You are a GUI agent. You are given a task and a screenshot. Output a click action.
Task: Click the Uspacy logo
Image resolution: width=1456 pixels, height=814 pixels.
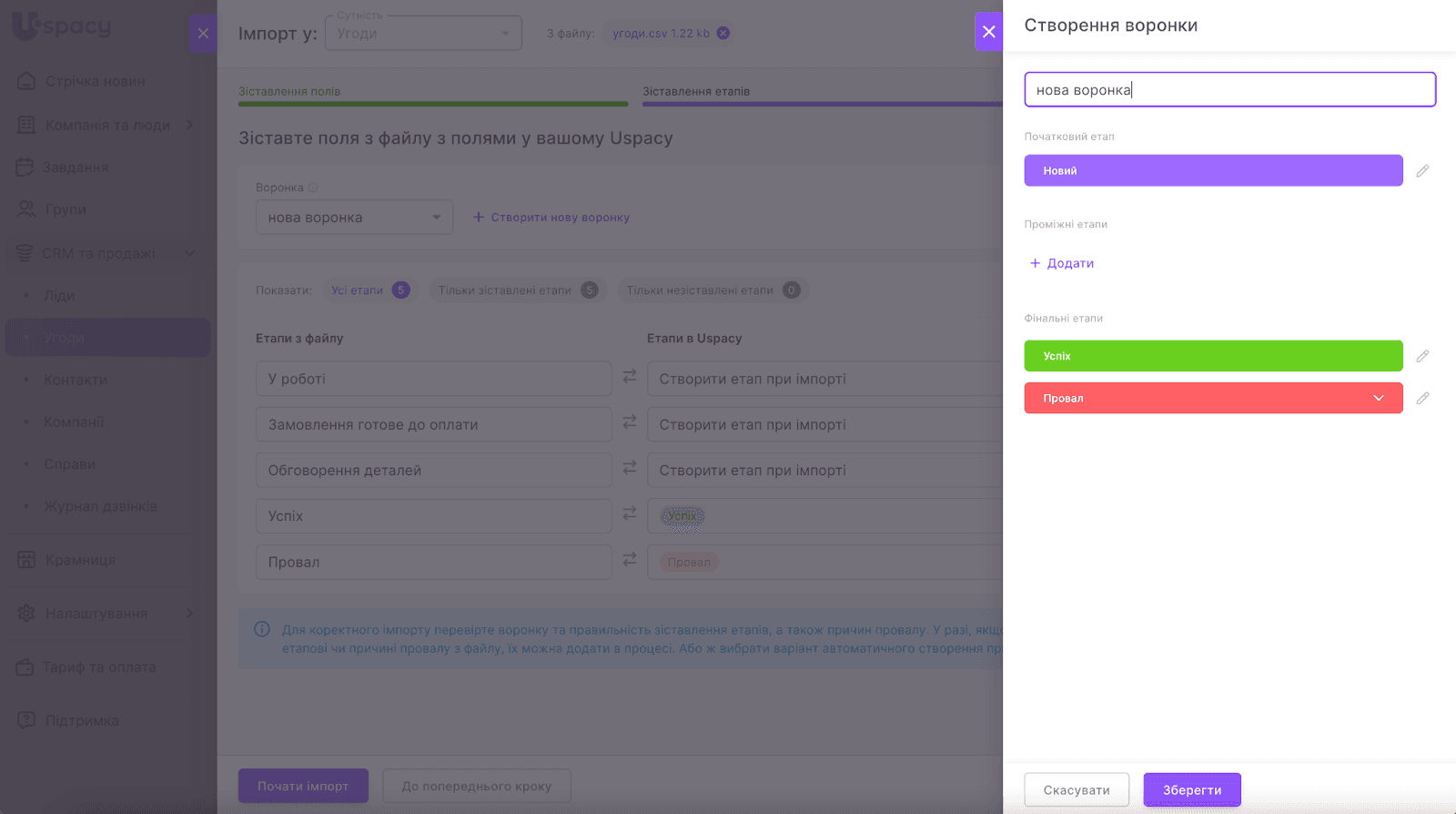61,26
